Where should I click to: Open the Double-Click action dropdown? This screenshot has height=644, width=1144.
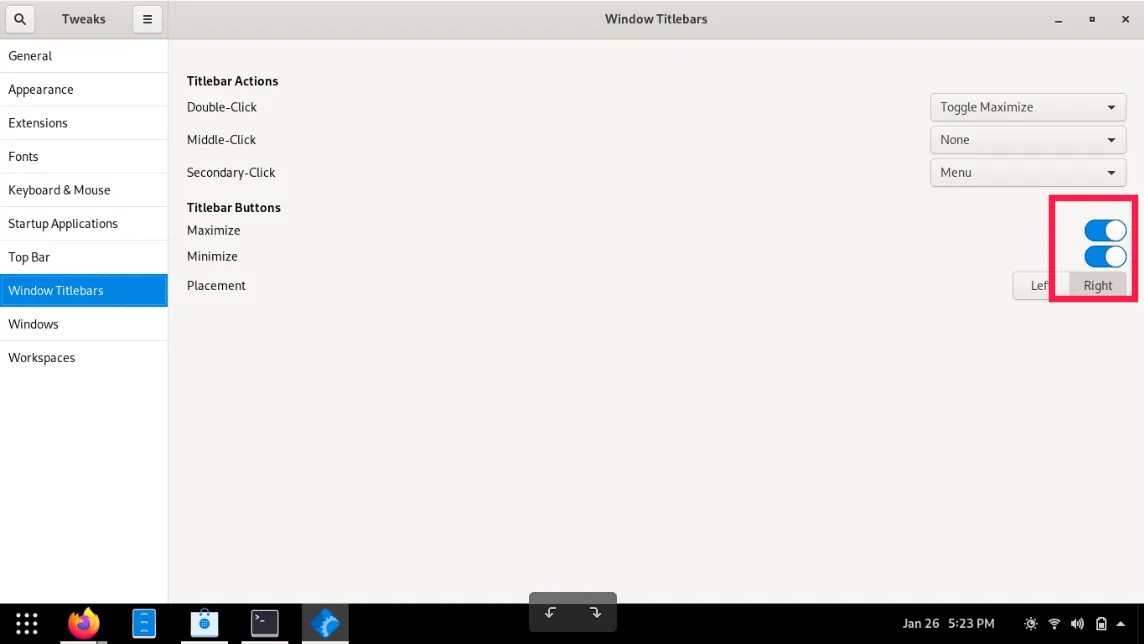1027,107
